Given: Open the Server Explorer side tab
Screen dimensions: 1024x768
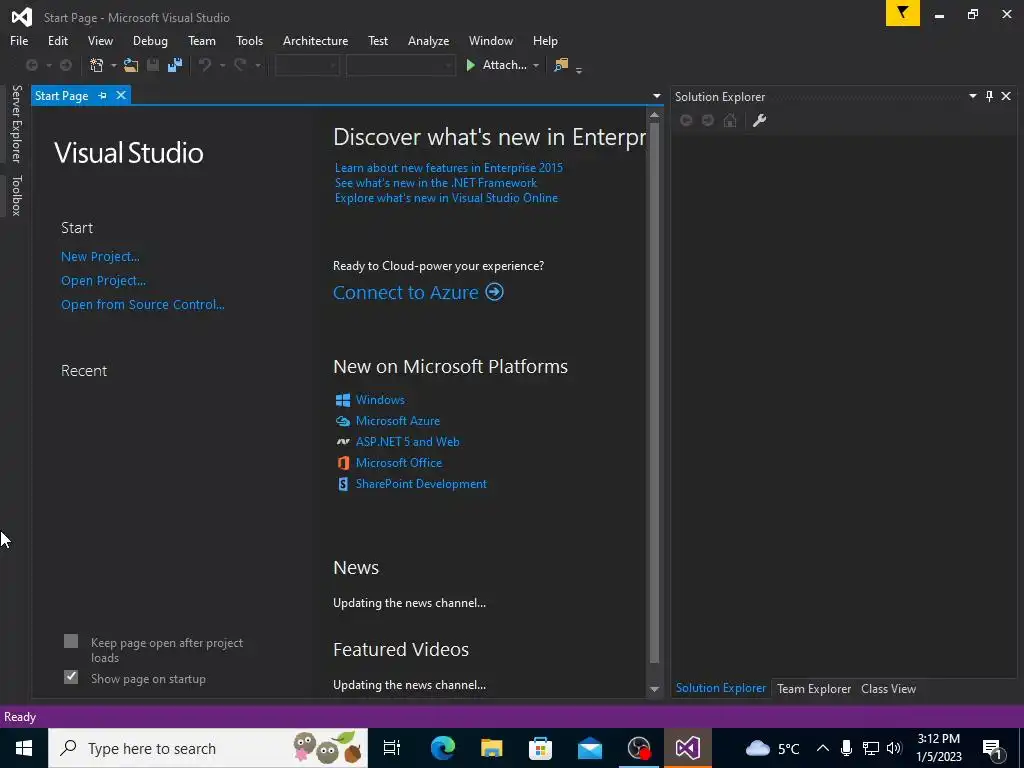Looking at the screenshot, I should 16,123.
